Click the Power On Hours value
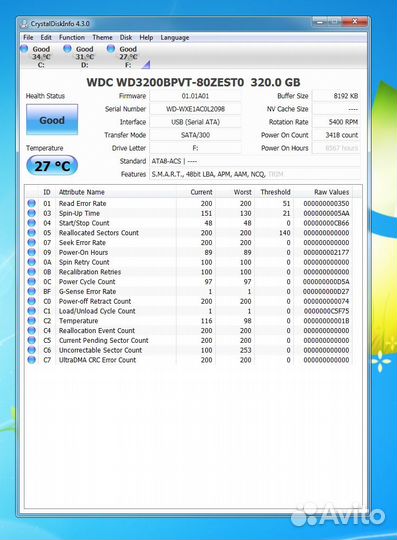Image resolution: width=397 pixels, height=540 pixels. coord(336,148)
